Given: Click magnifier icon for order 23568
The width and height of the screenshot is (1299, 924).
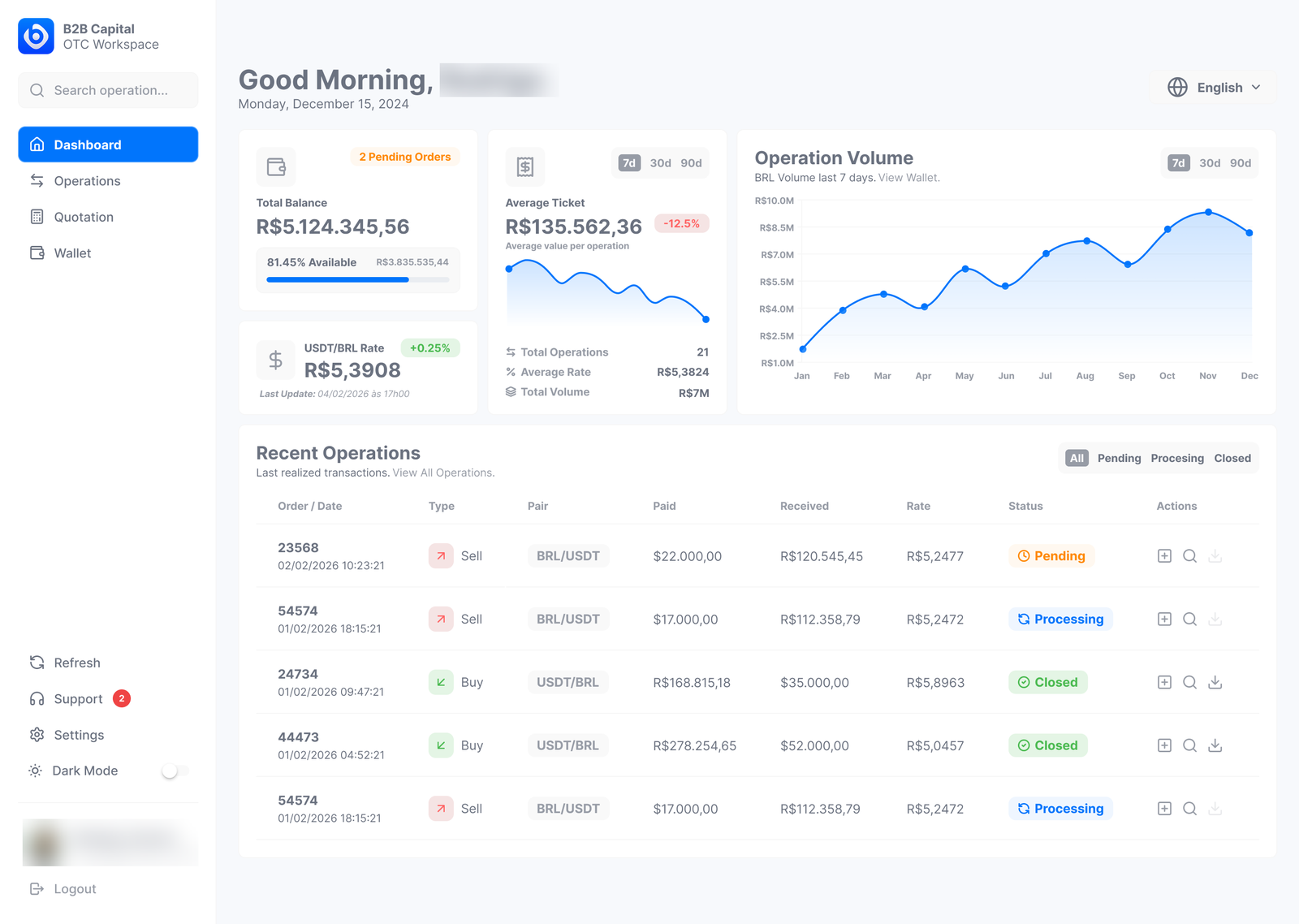Looking at the screenshot, I should (x=1189, y=556).
